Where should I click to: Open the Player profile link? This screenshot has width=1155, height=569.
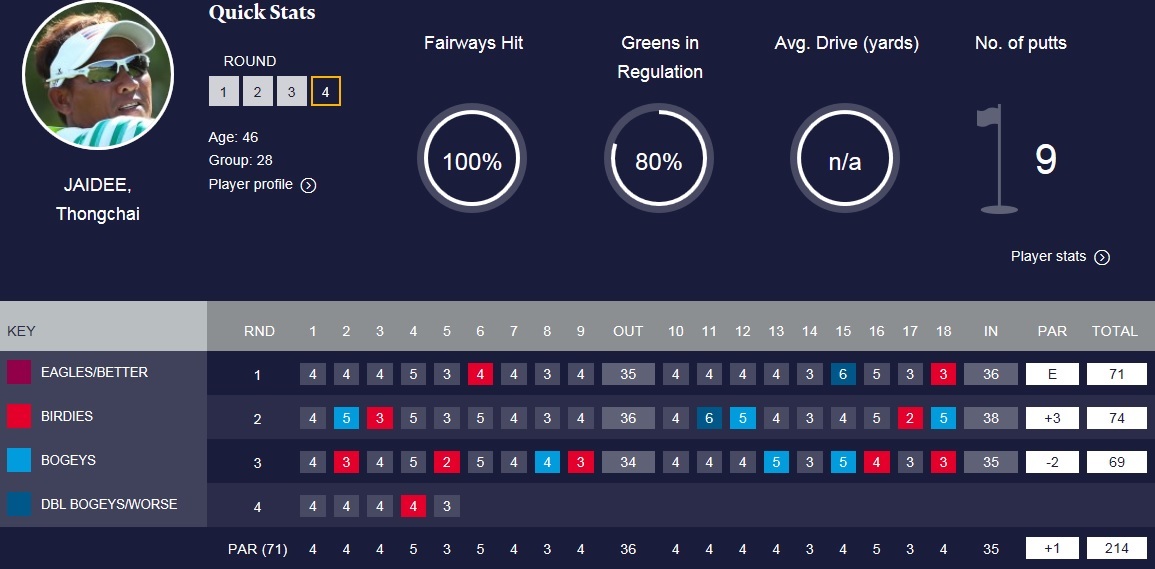(x=251, y=184)
